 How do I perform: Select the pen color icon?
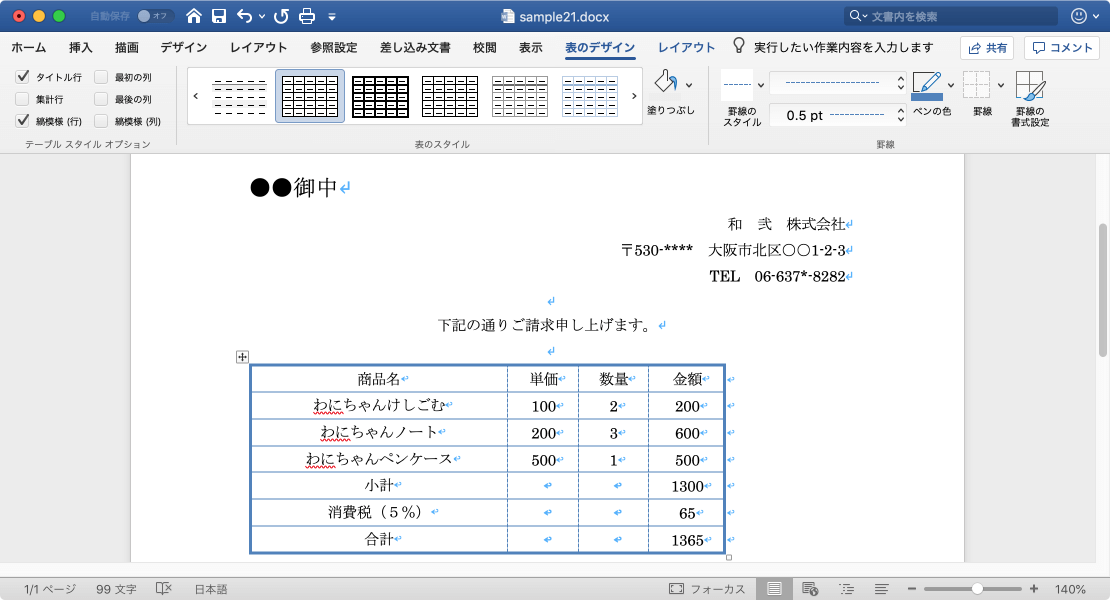(927, 86)
